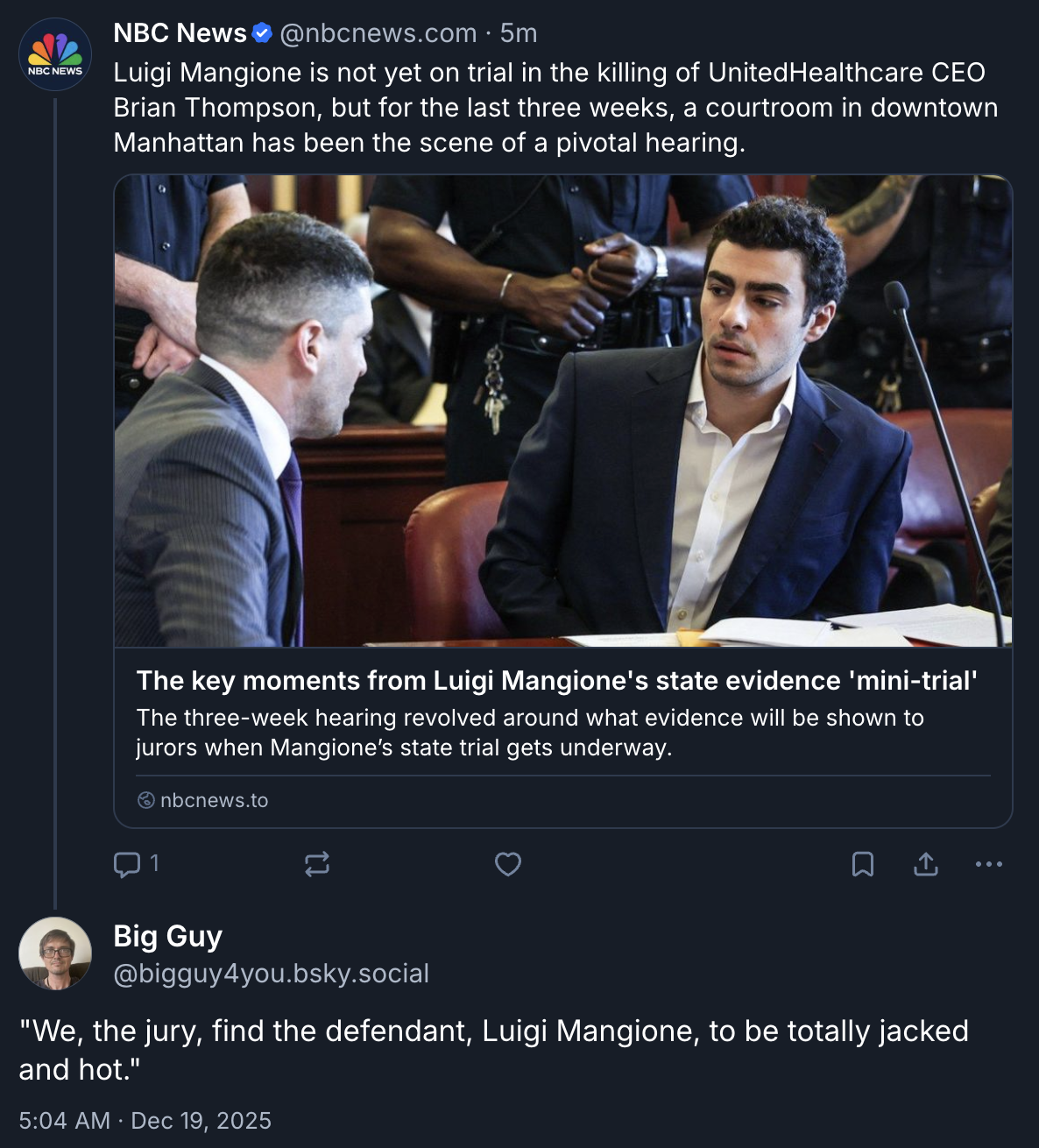Like the NBC News post
1039x1148 pixels.
[508, 865]
